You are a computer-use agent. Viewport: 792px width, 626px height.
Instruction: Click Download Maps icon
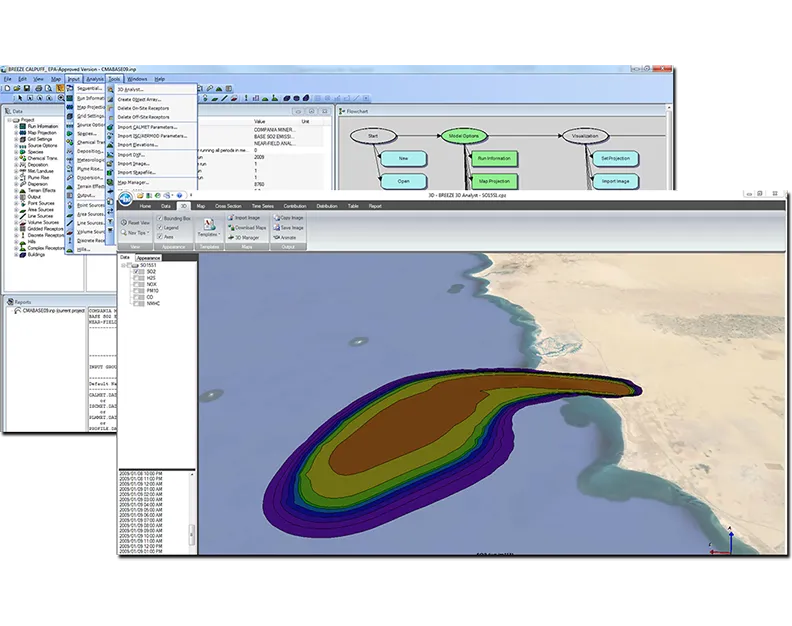pos(230,228)
